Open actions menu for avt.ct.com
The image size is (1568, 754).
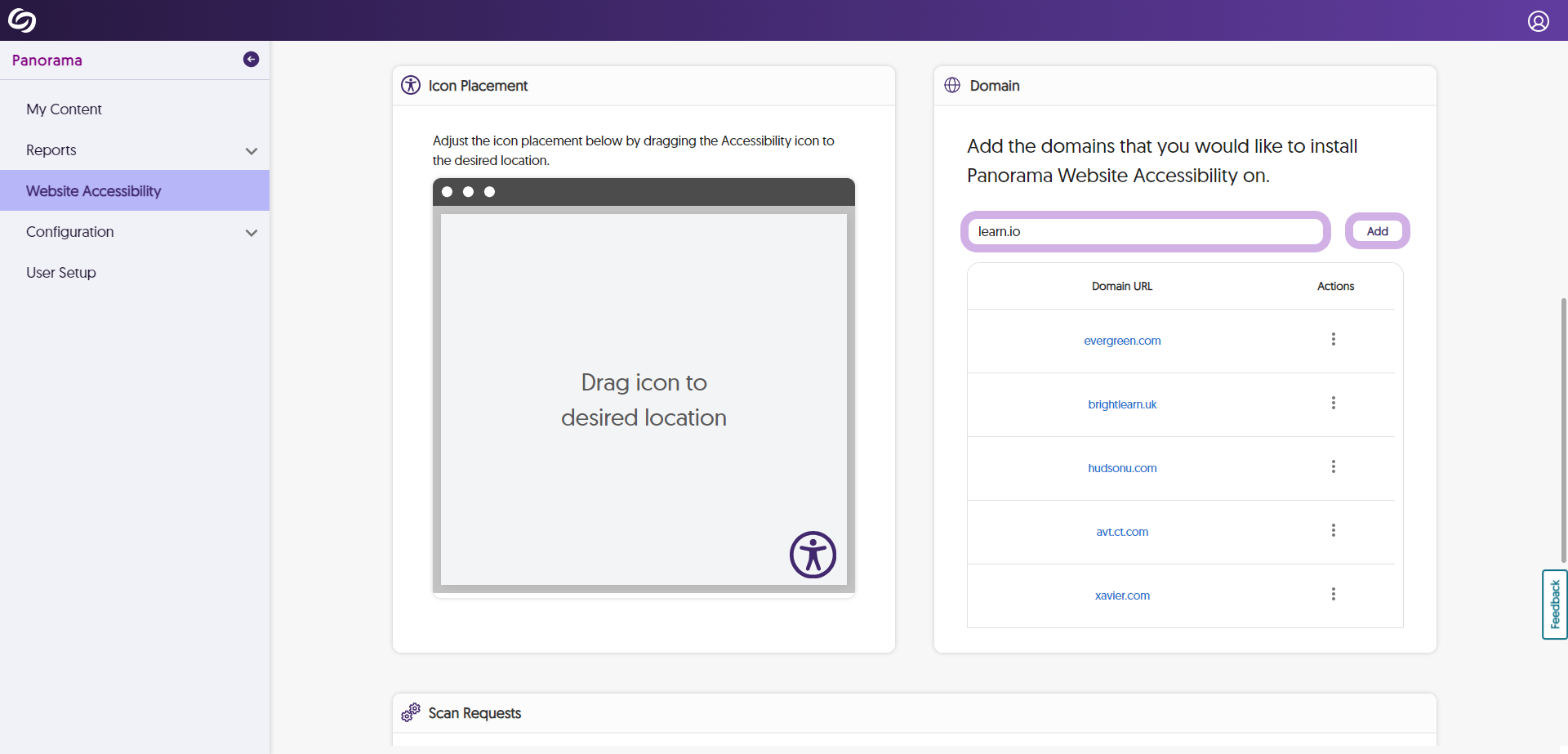click(1334, 530)
